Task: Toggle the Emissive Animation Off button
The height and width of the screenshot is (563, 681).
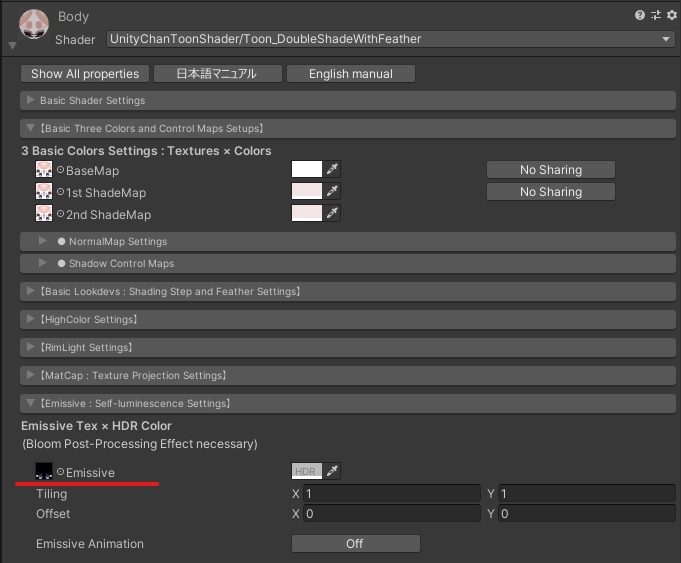Action: coord(355,544)
